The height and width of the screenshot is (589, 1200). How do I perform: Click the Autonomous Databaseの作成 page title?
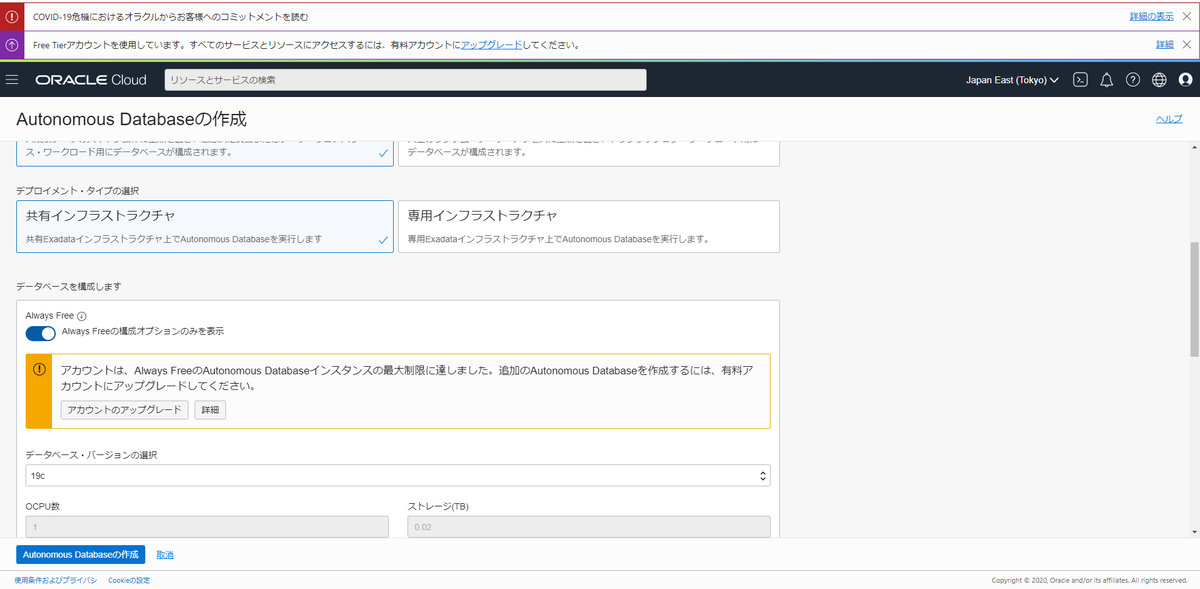pos(131,119)
